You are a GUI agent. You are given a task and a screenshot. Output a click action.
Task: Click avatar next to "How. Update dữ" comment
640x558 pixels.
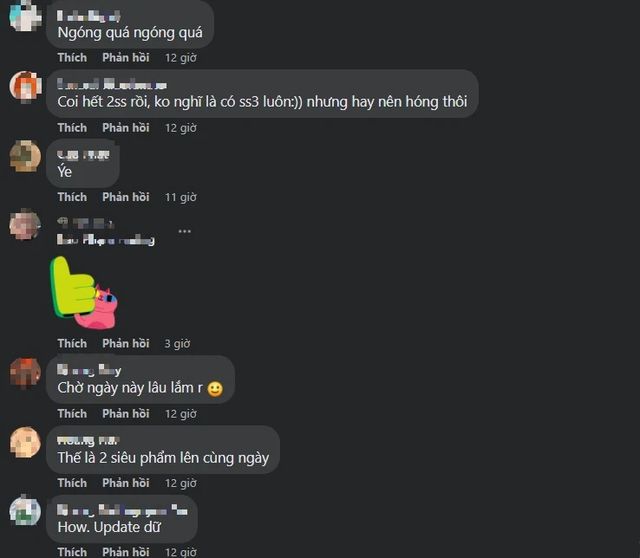point(25,510)
